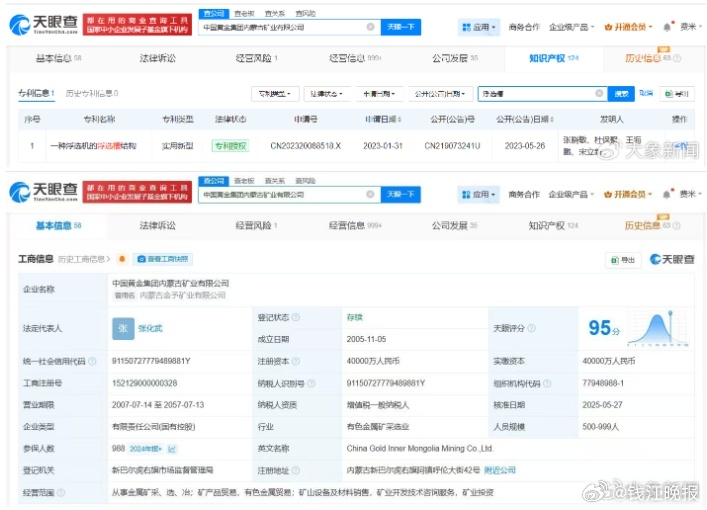Expand the 应用 menu on business-info page
The height and width of the screenshot is (510, 707).
coord(478,194)
